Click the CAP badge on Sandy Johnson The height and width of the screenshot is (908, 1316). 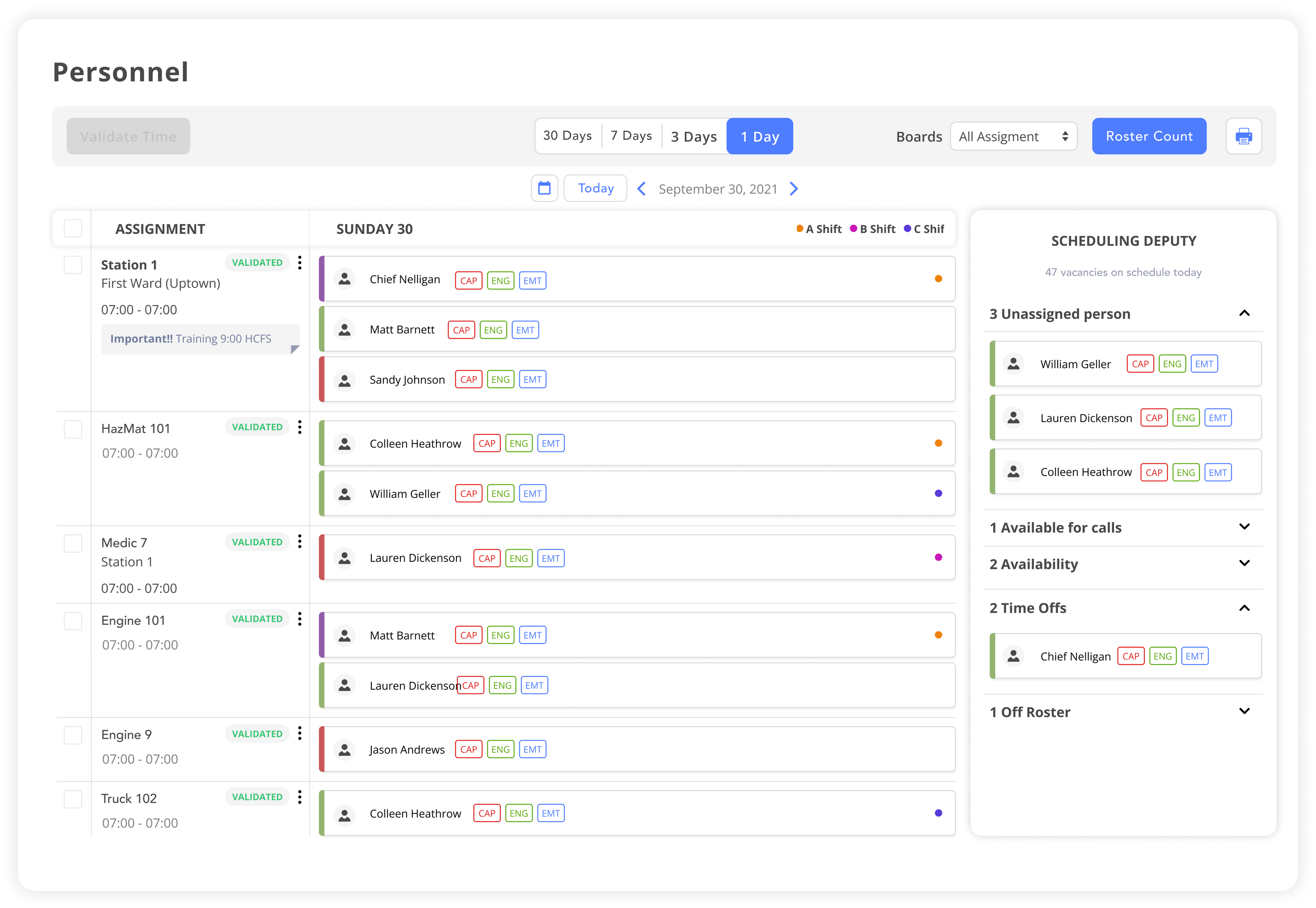pos(468,379)
